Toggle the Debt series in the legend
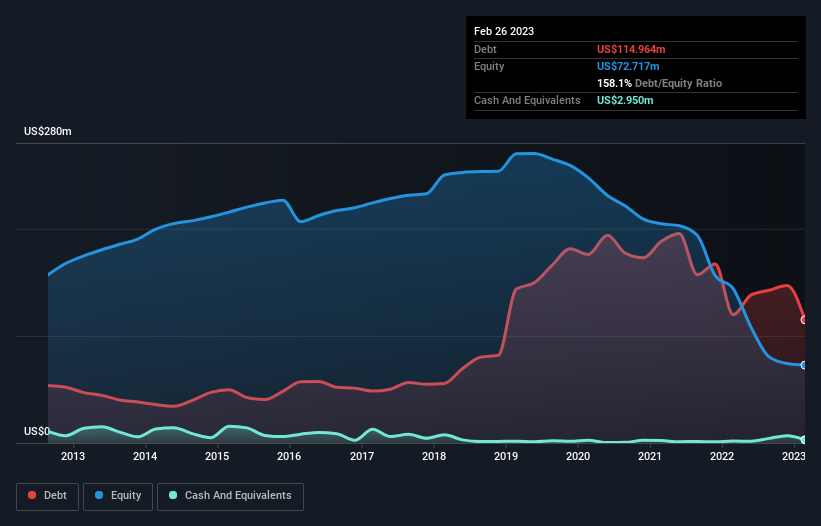Viewport: 821px width, 526px height. pos(47,496)
